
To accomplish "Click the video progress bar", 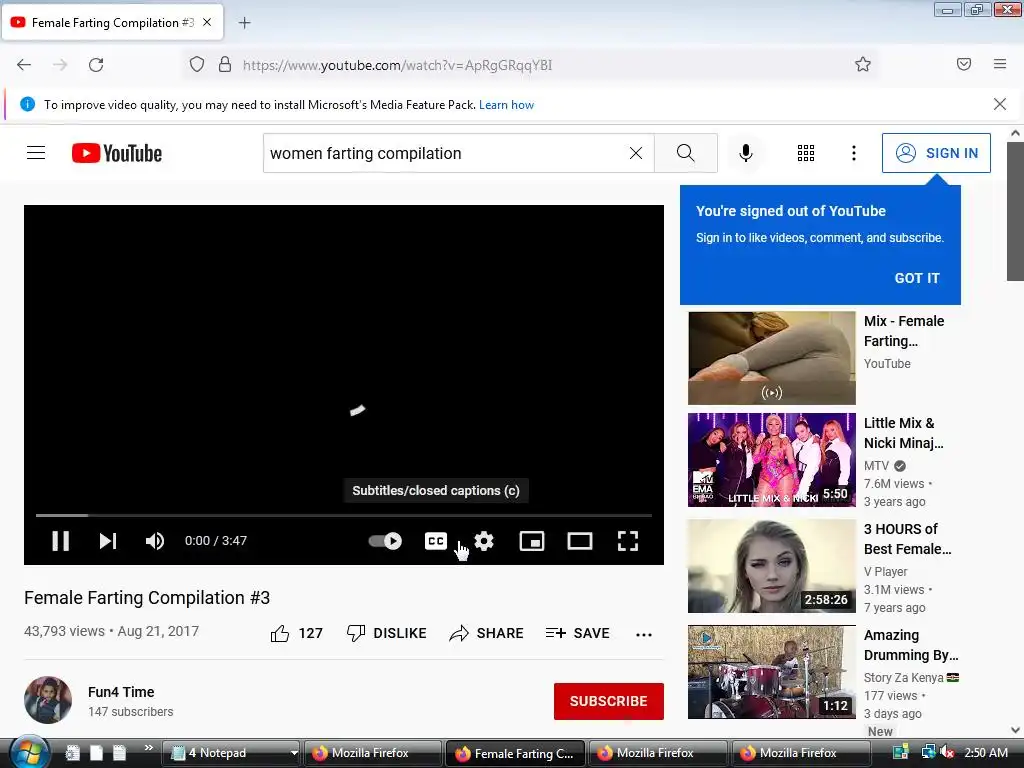I will pos(344,515).
